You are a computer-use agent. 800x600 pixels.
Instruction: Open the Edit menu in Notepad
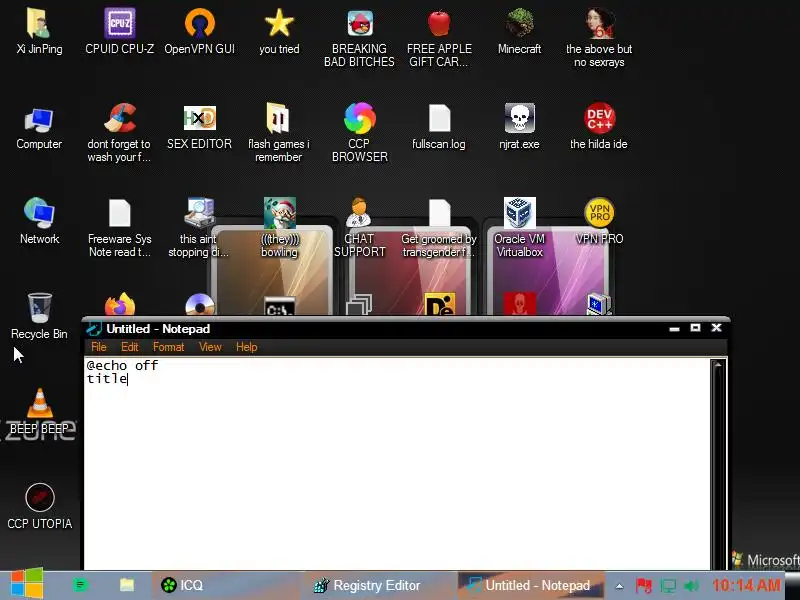130,347
